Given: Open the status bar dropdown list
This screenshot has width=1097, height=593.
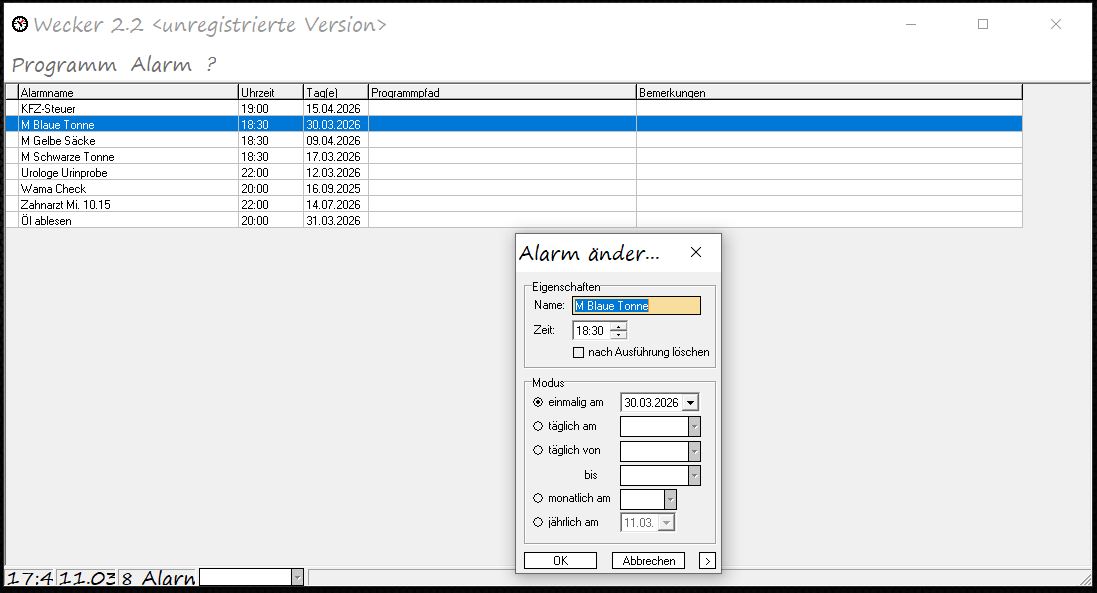Looking at the screenshot, I should 296,577.
